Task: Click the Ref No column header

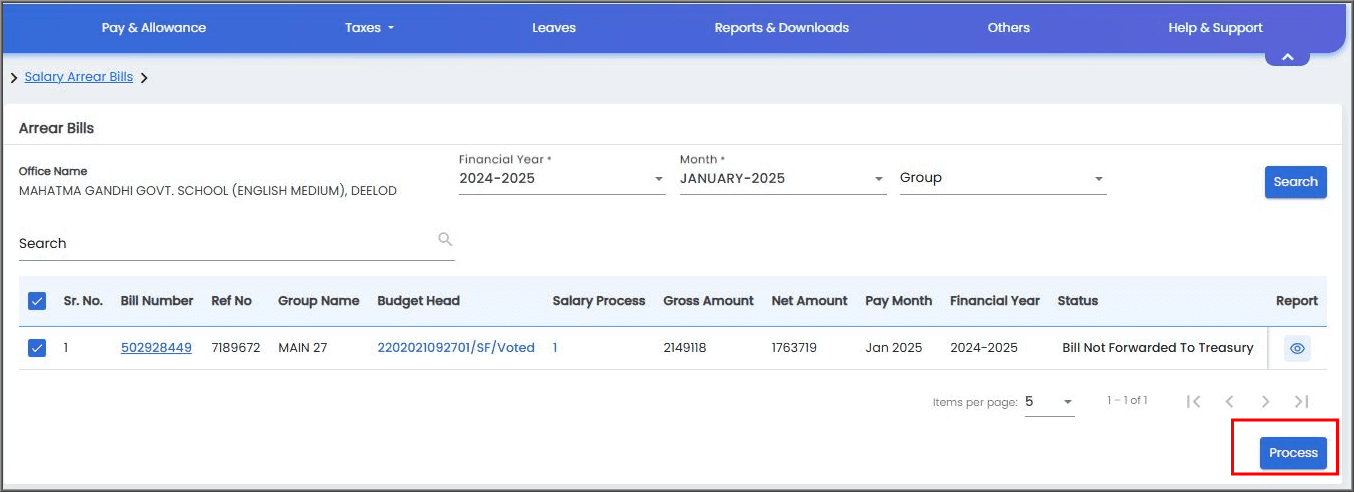Action: (232, 300)
